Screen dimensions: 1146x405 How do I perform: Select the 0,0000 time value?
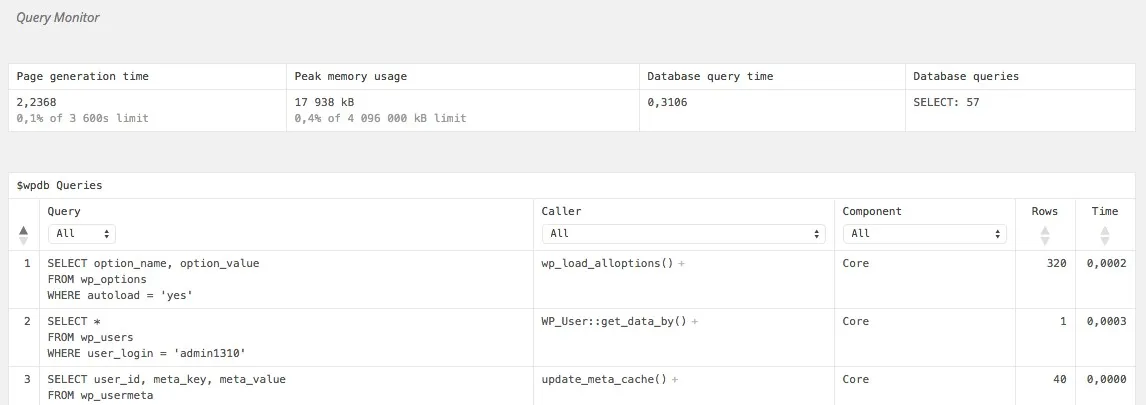1106,379
